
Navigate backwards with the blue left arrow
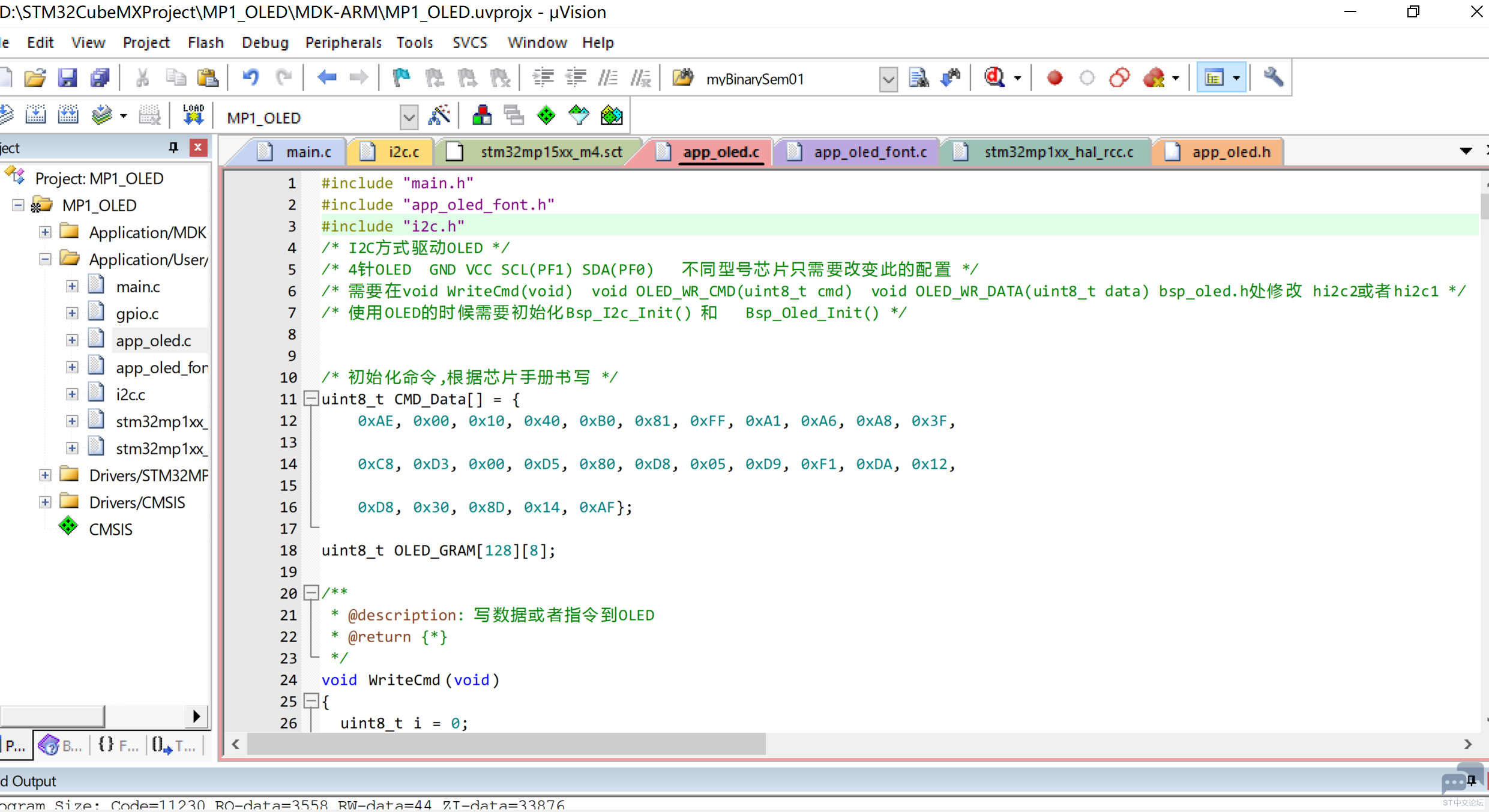[327, 78]
